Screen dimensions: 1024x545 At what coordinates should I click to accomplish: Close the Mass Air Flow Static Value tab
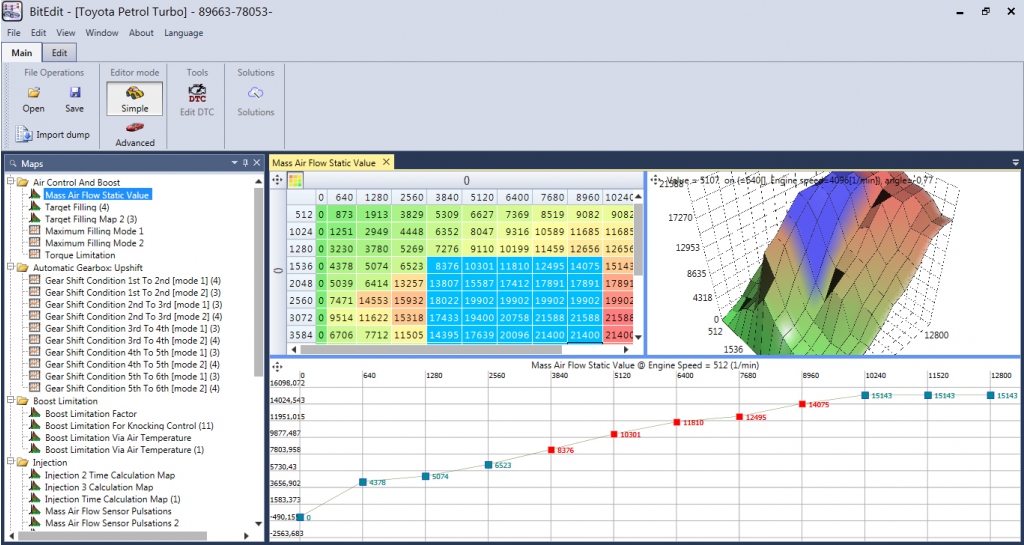click(x=387, y=162)
